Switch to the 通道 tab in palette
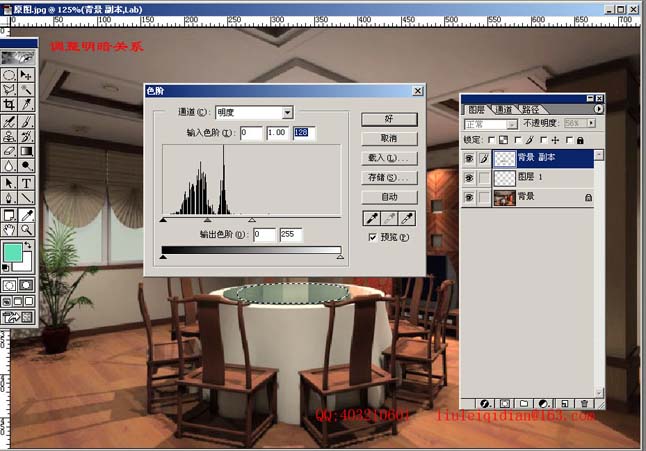 (503, 110)
